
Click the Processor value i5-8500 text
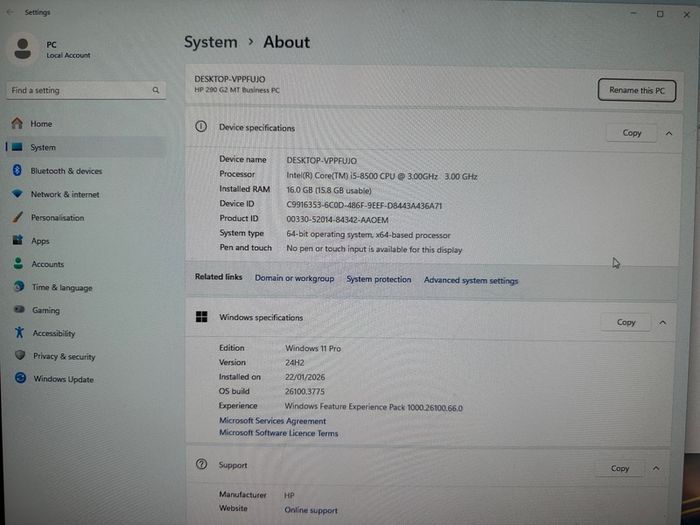[x=382, y=176]
